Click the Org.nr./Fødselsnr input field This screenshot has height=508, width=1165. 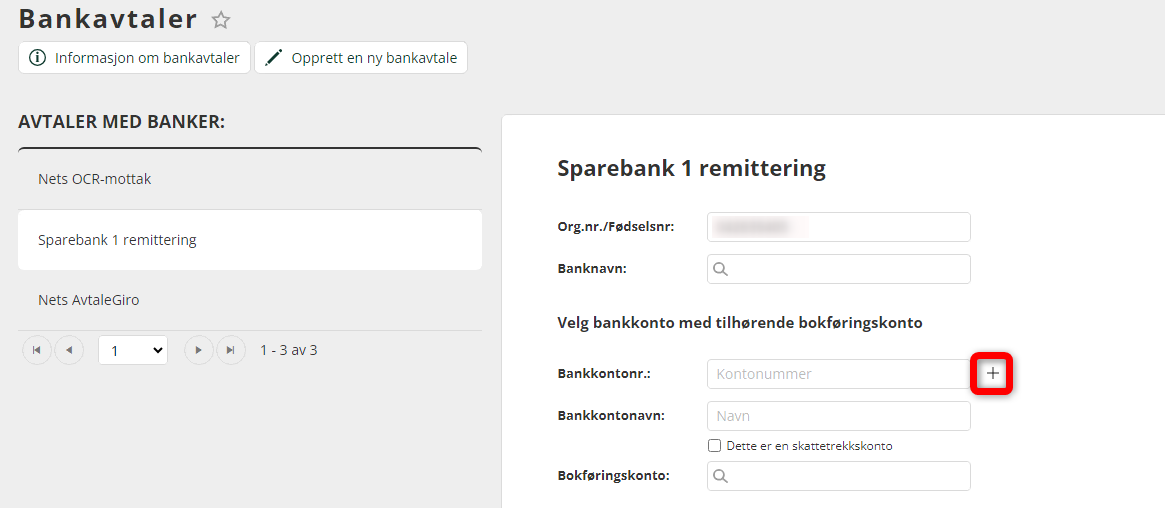point(839,227)
